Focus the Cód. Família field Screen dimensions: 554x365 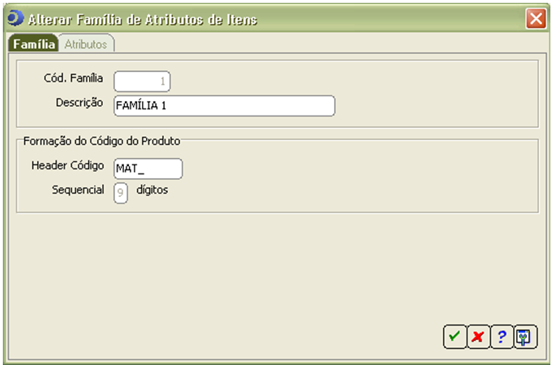pyautogui.click(x=142, y=81)
